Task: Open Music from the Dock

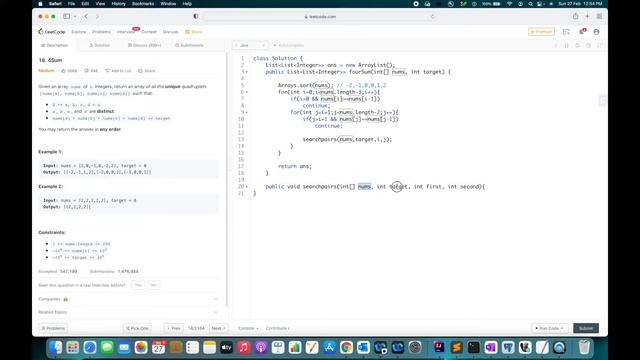Action: coord(244,347)
